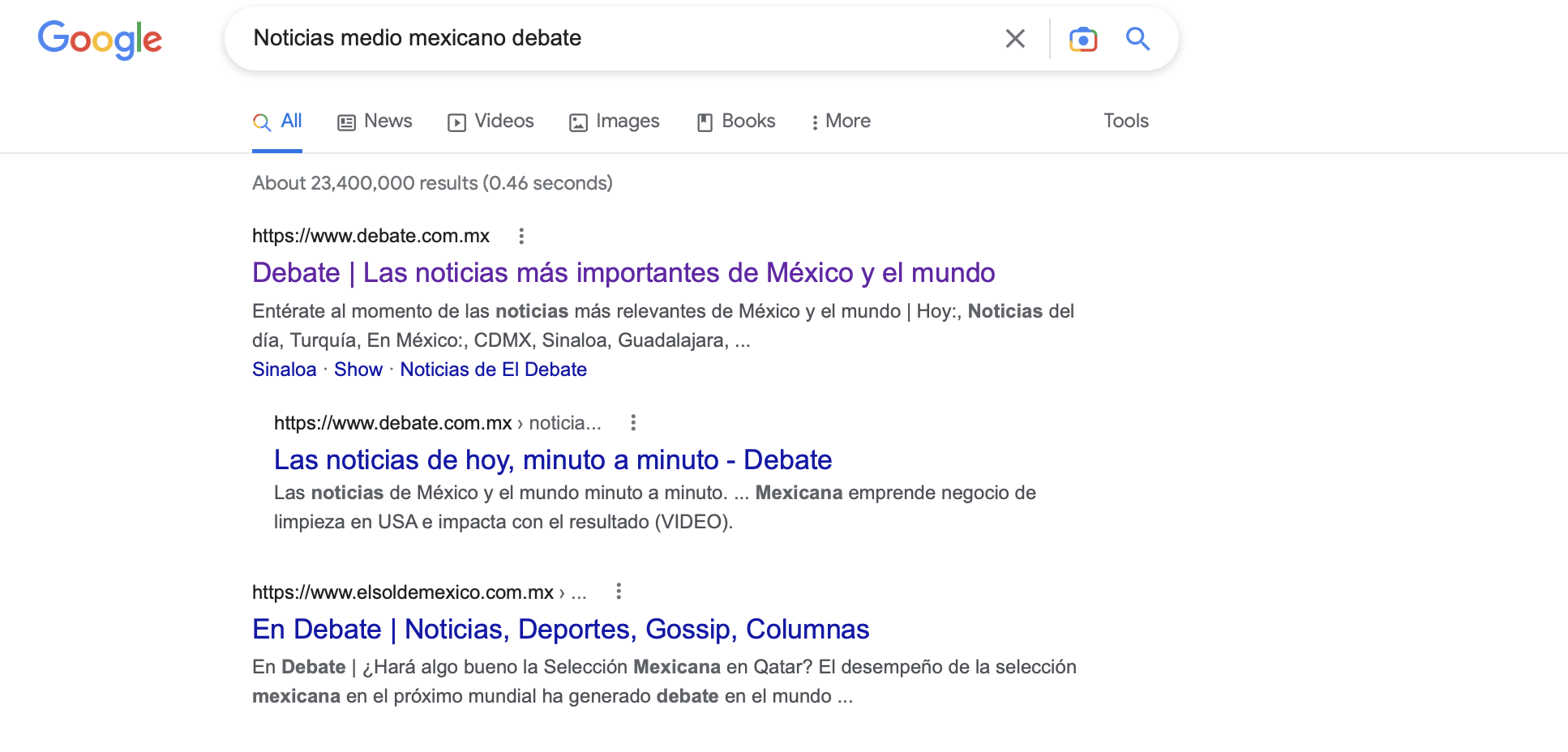The height and width of the screenshot is (752, 1568).
Task: Click the Google logo
Action: (x=100, y=40)
